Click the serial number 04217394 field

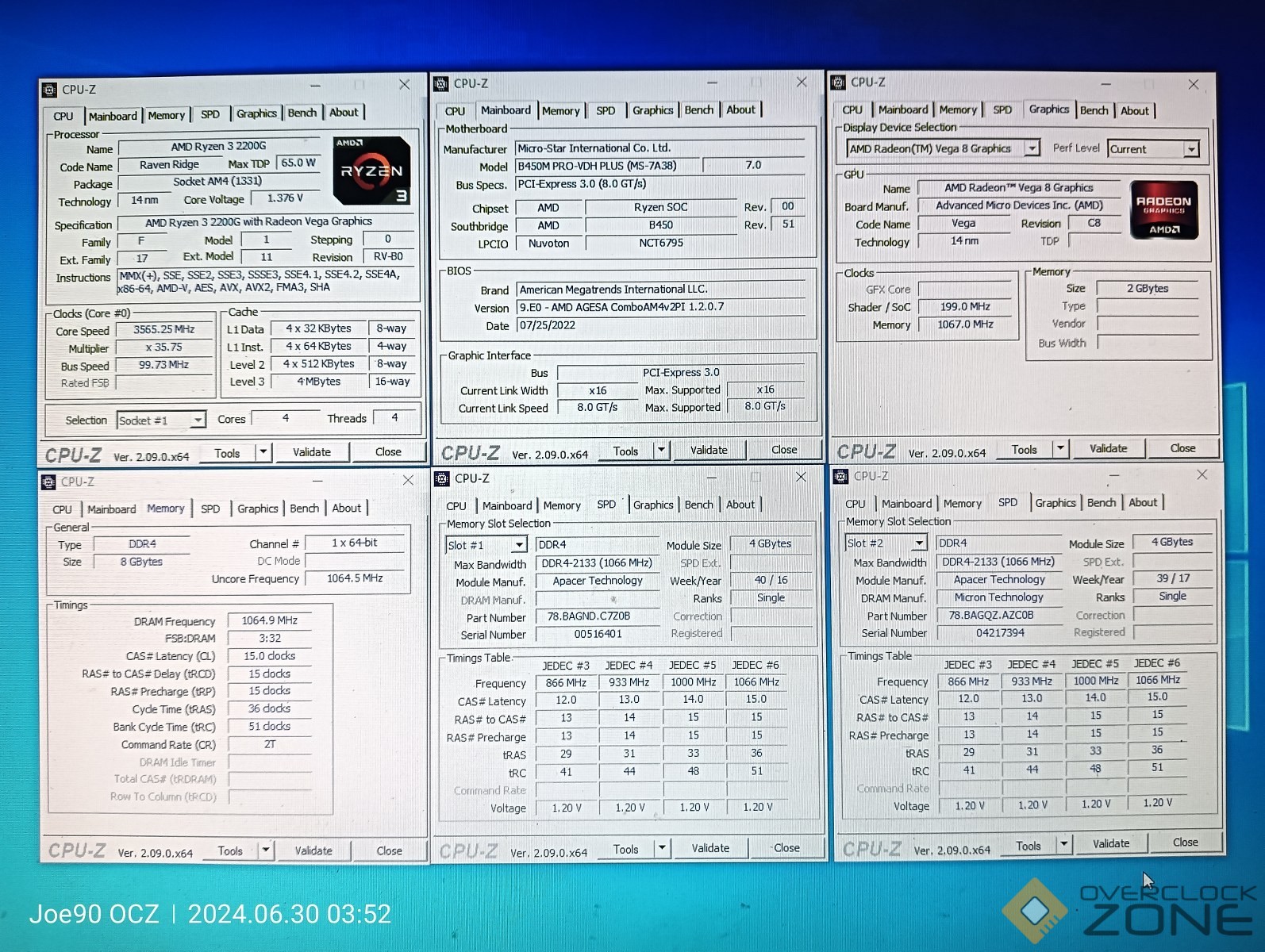(1000, 632)
